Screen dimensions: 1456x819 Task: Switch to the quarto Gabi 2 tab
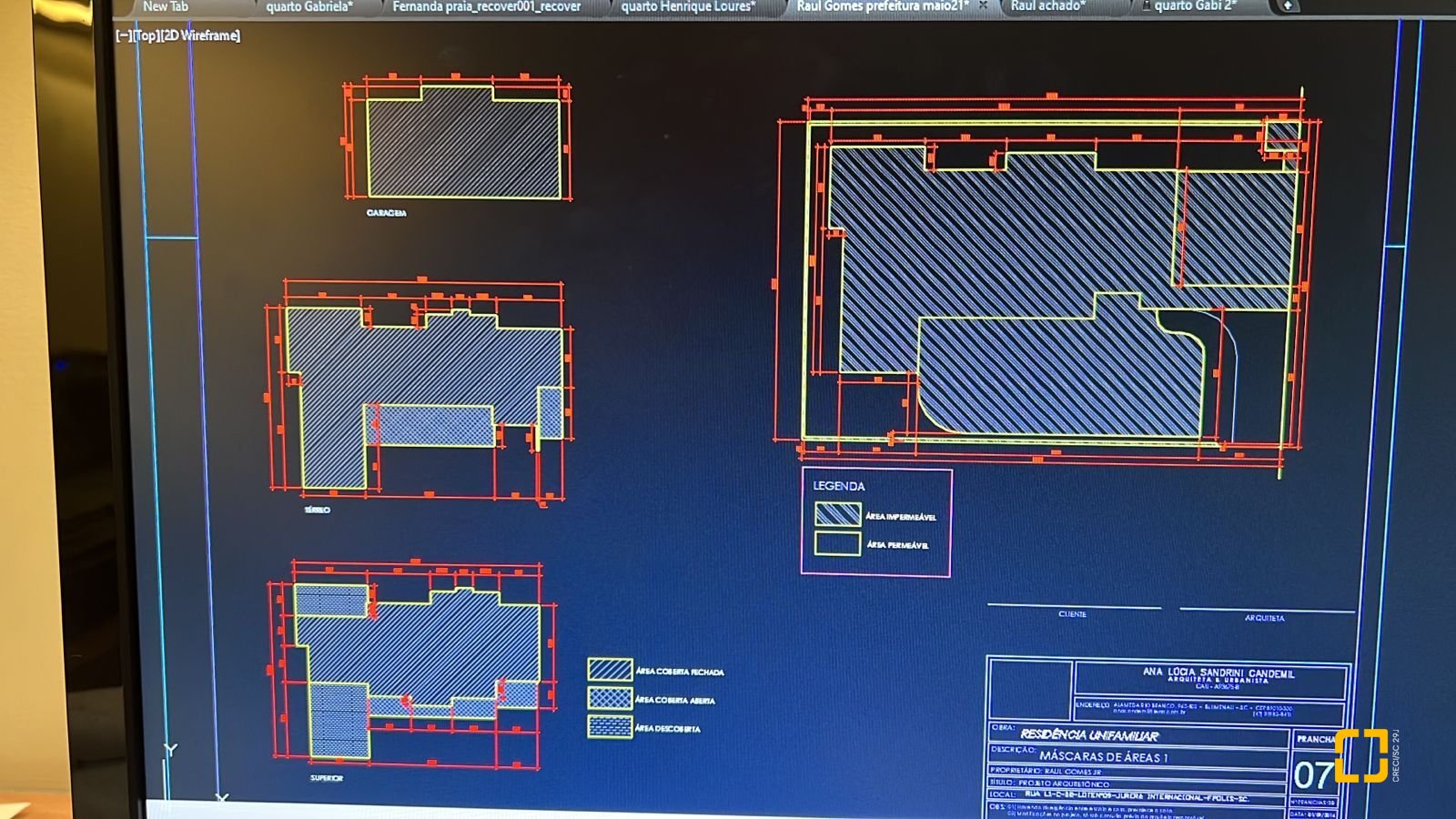pos(1195,6)
